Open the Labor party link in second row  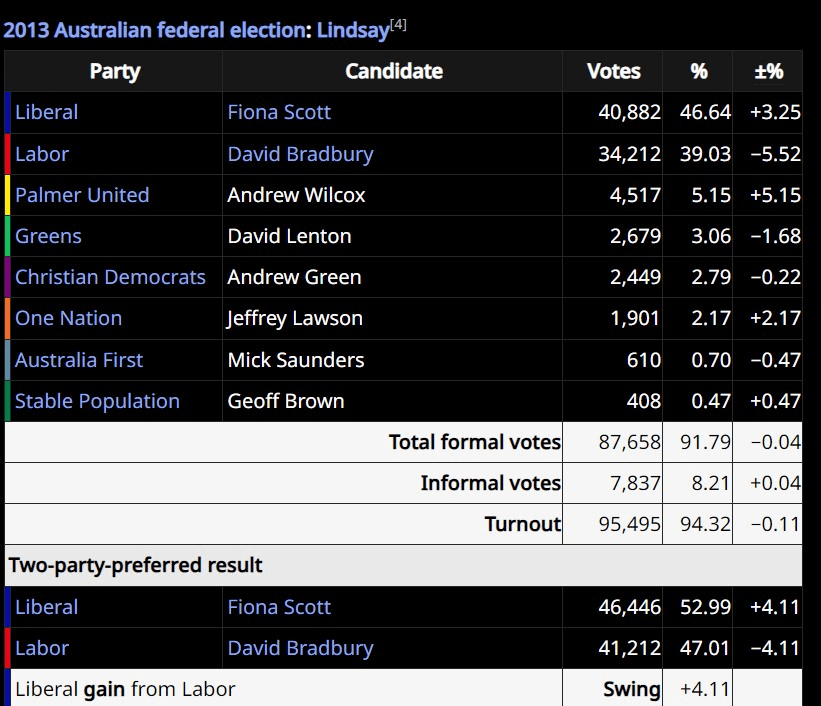click(42, 154)
